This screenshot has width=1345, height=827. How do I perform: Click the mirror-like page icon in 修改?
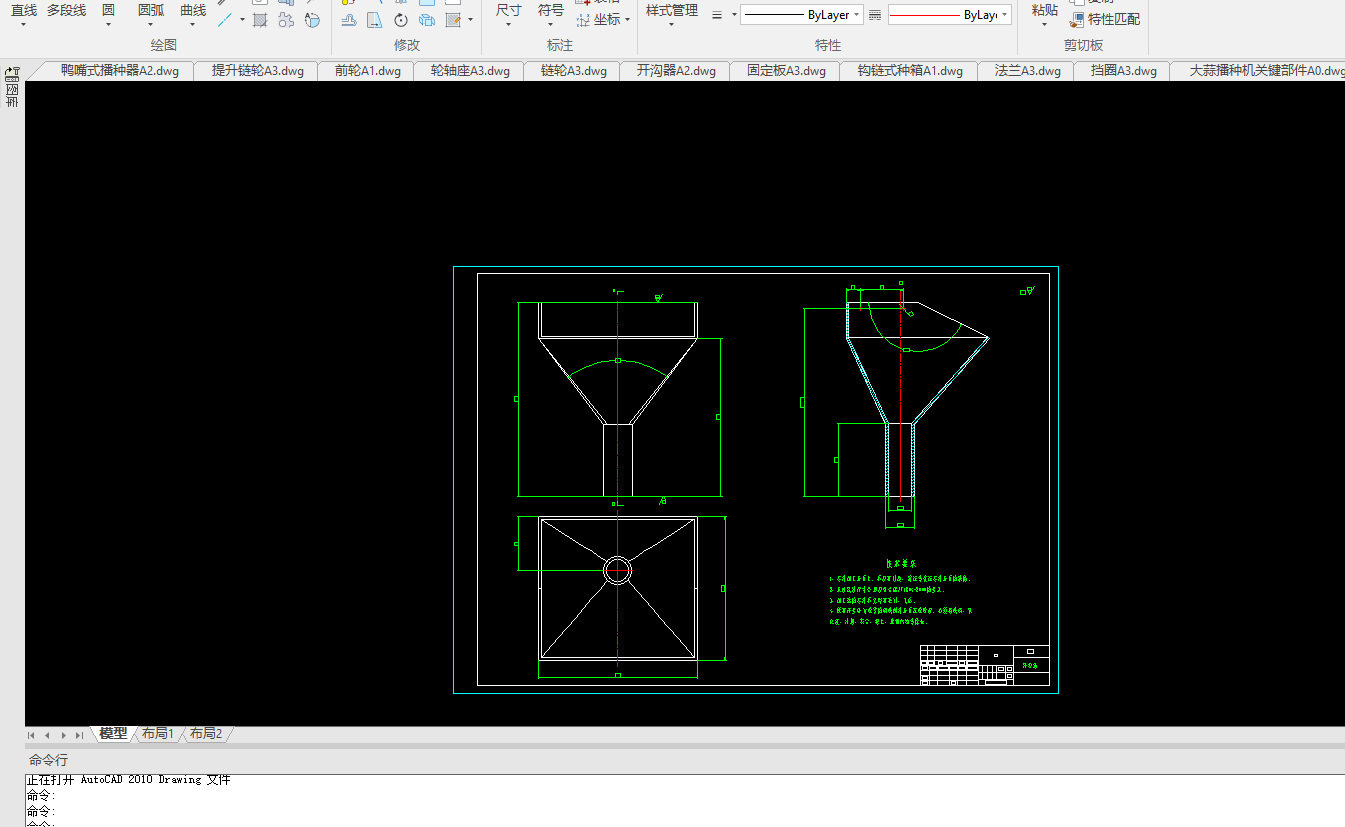point(374,19)
